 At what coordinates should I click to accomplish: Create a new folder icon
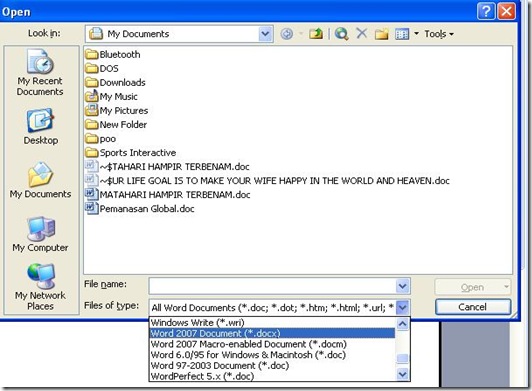coord(381,34)
